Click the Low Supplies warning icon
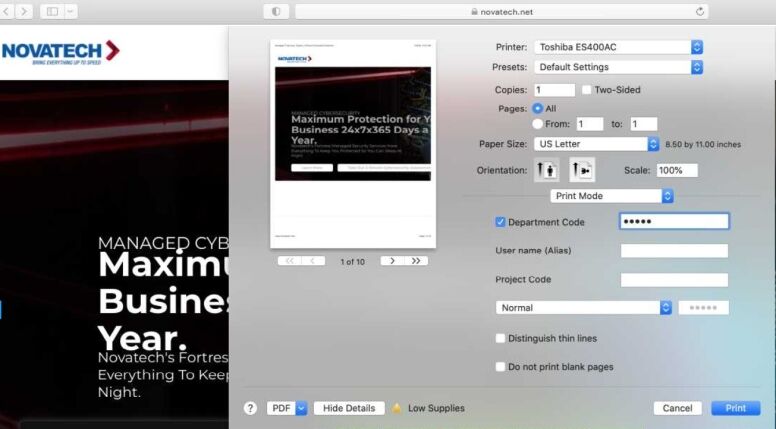776x429 pixels. click(396, 408)
